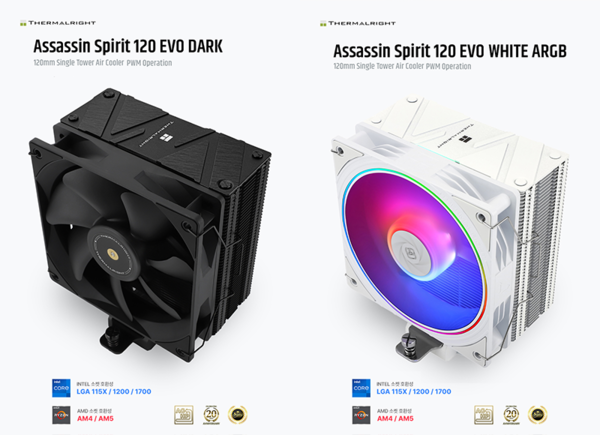Click the AM4 / AM5 text under the white cooler
This screenshot has width=600, height=435.
(395, 419)
